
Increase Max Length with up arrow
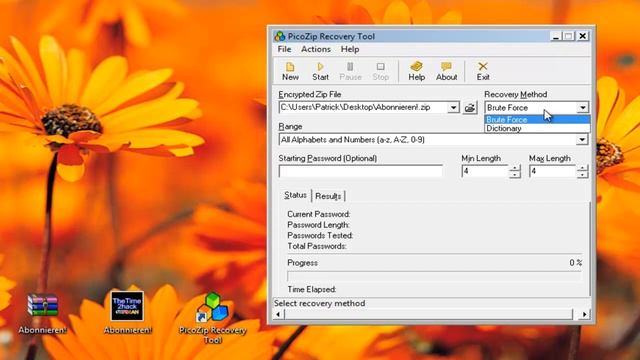(582, 168)
